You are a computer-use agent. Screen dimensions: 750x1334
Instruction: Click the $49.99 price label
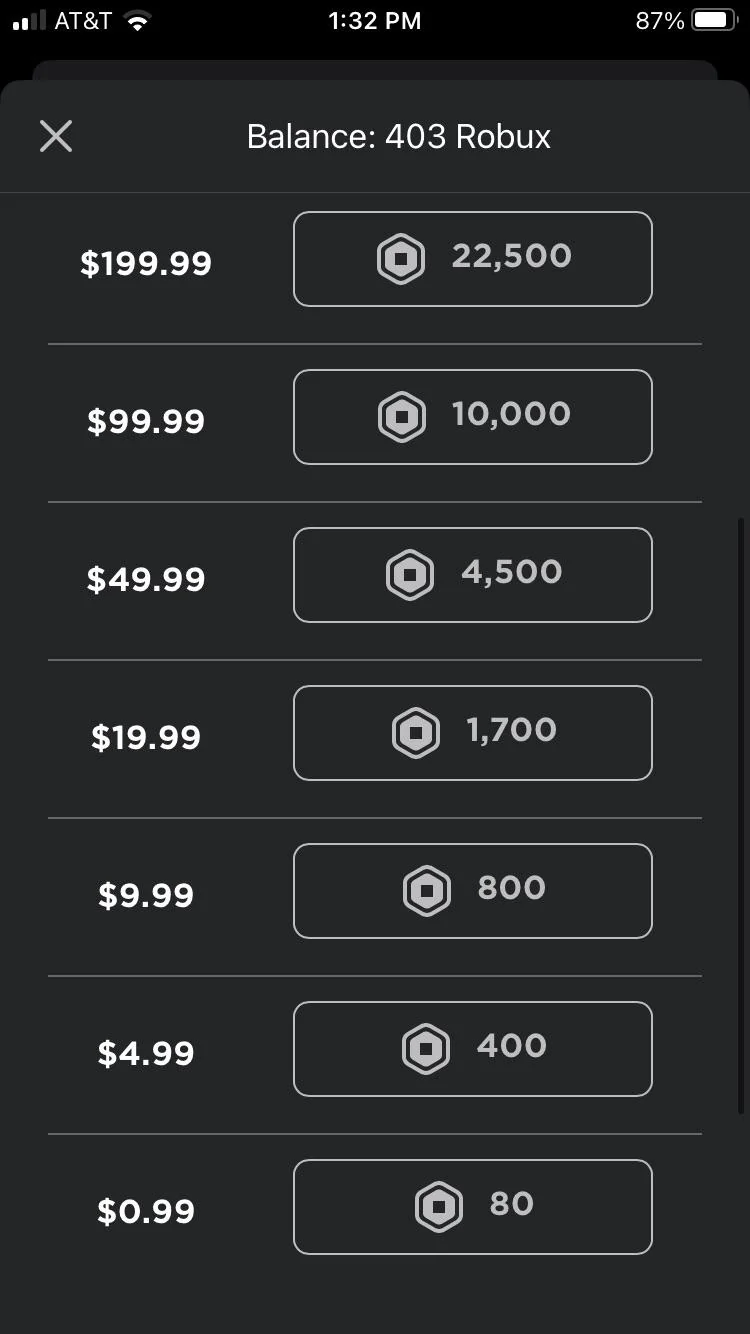[x=146, y=580]
